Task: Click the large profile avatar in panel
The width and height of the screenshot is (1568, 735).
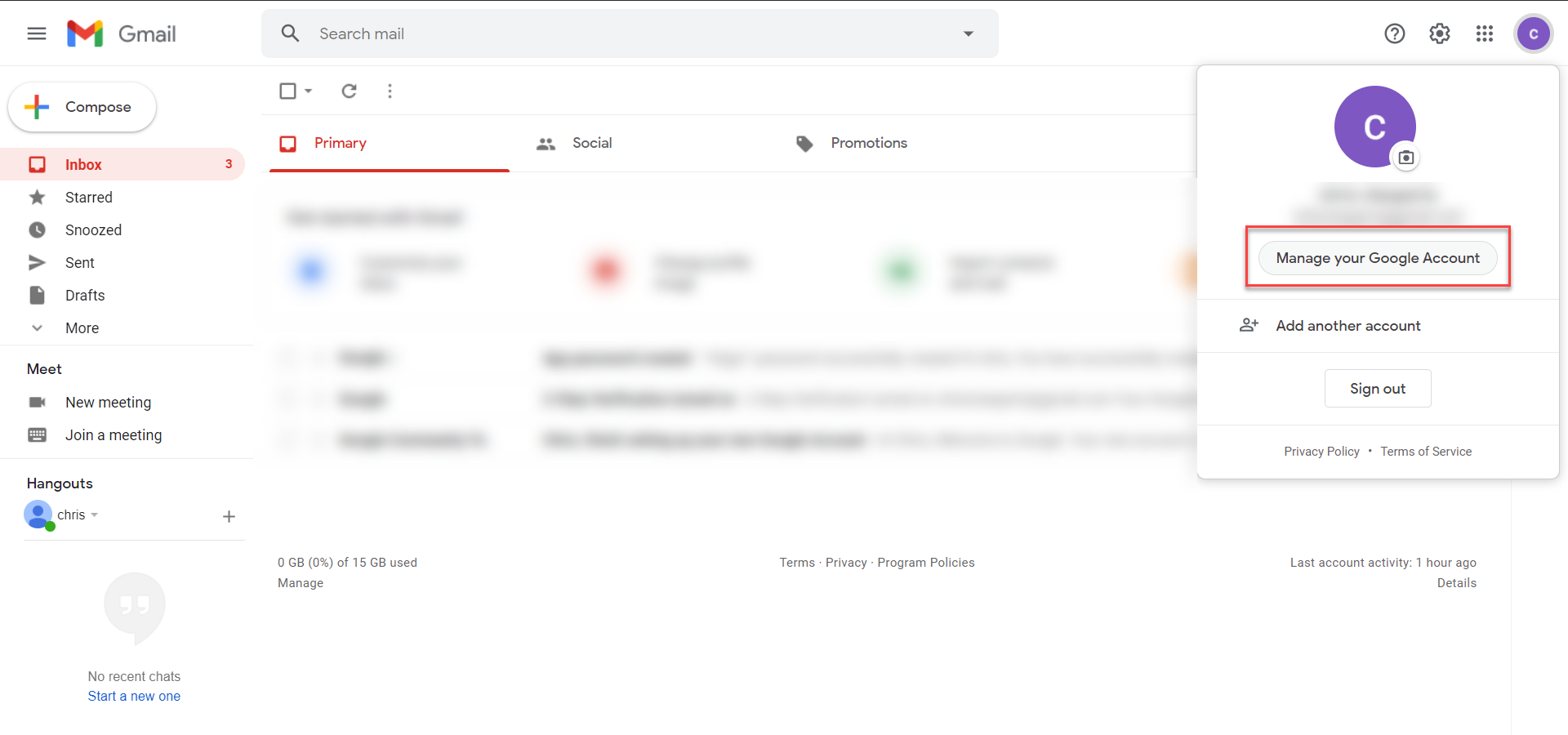Action: pos(1374,127)
